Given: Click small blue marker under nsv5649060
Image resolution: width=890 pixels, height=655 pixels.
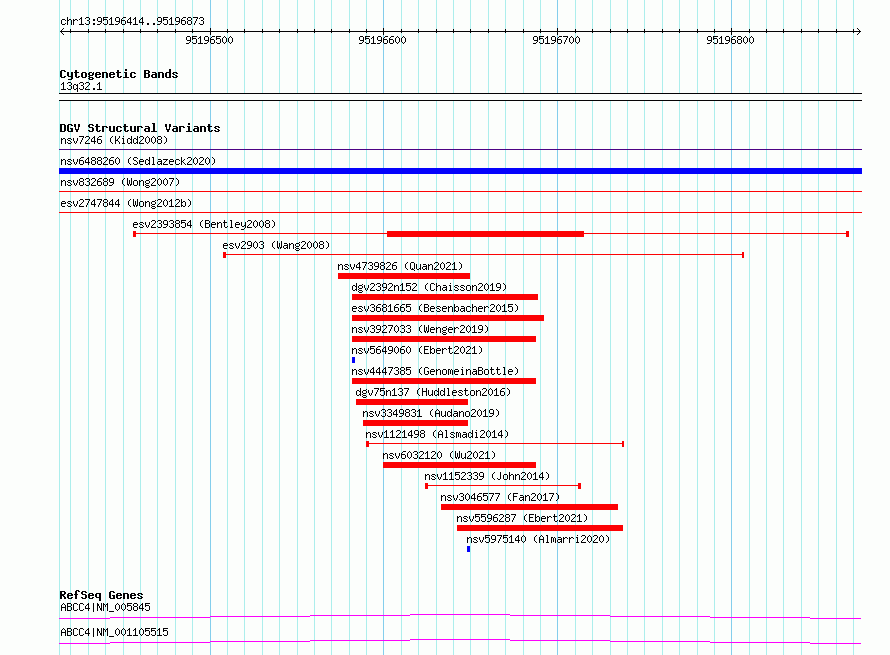Looking at the screenshot, I should coord(353,360).
